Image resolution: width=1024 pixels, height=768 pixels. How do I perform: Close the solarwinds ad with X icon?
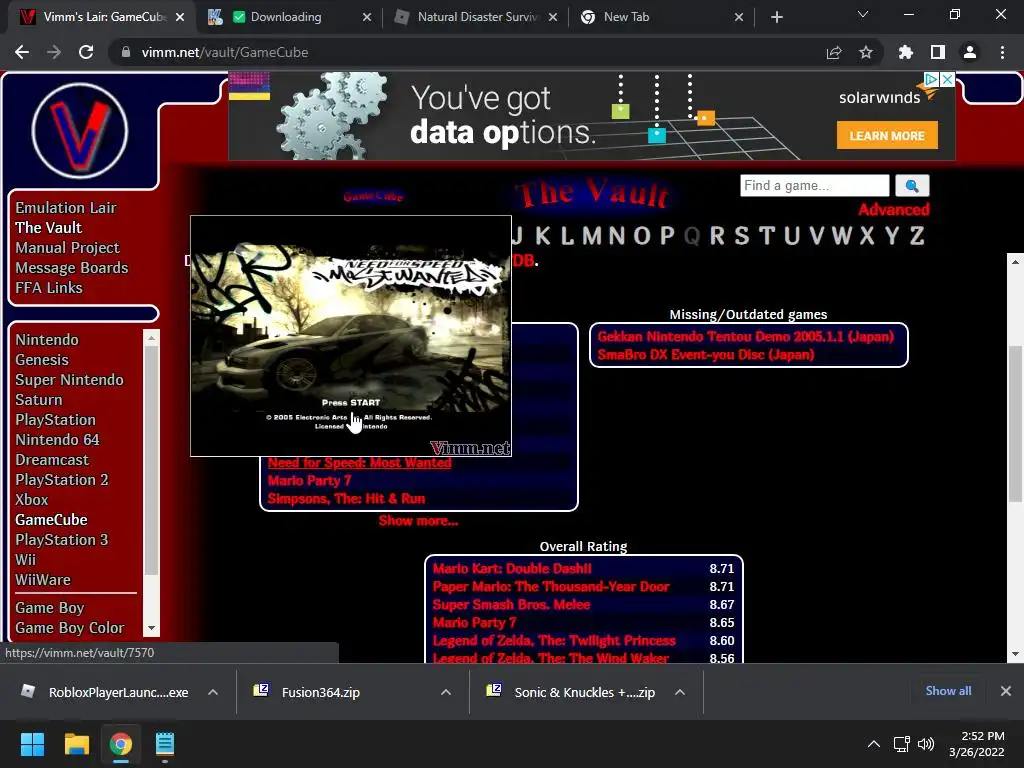coord(948,80)
